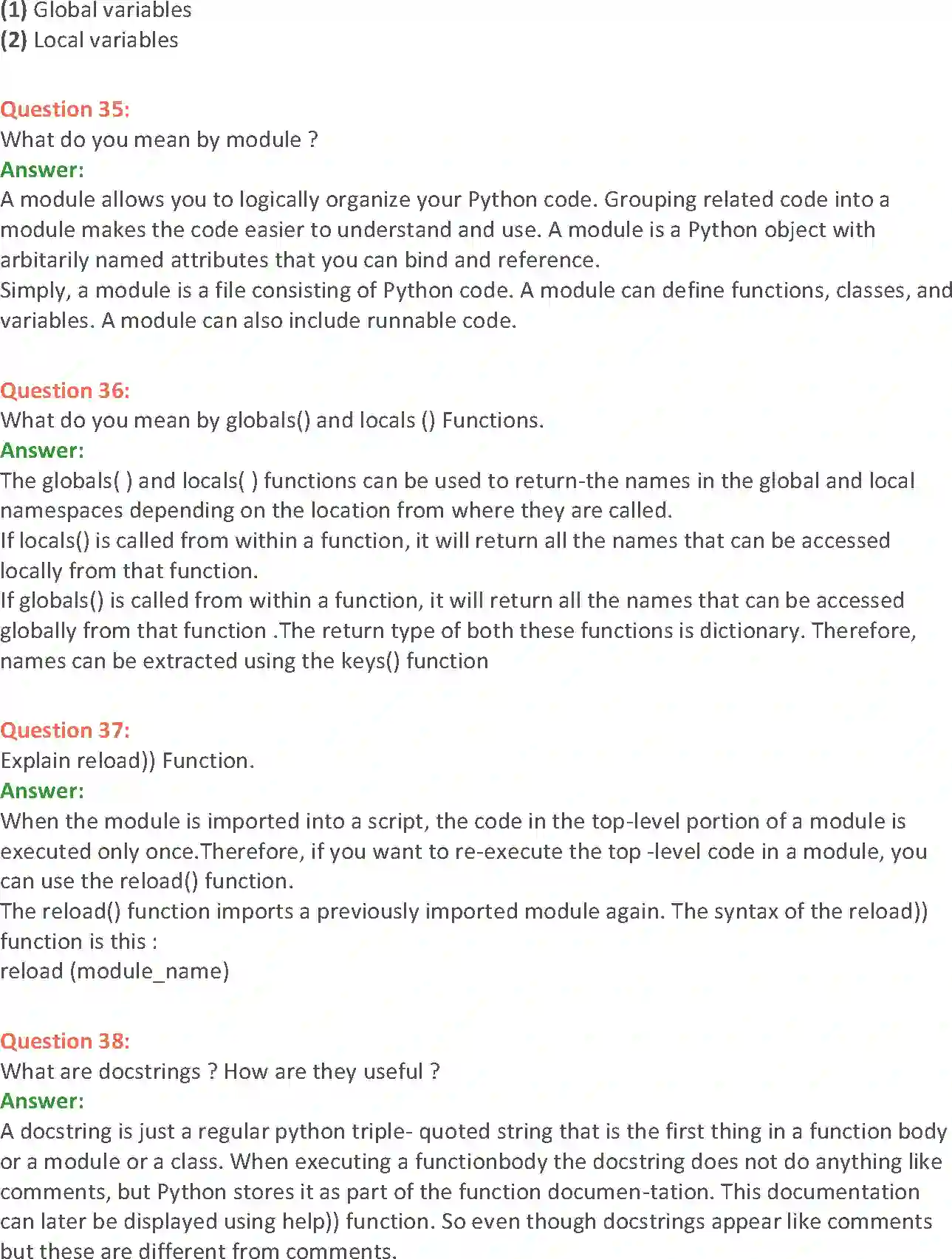The image size is (952, 1259).
Task: Click the "locally from that function." line
Action: click(129, 571)
